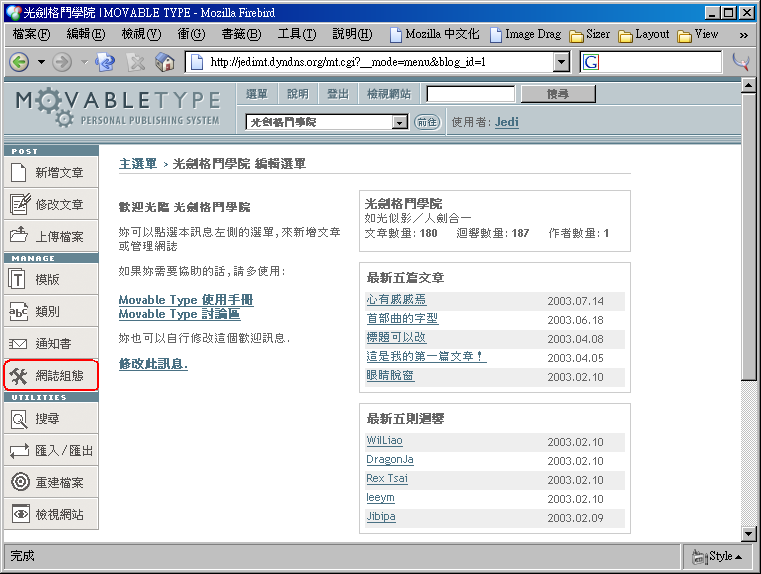This screenshot has height=574, width=761.
Task: Open the post 這是我的第一篇文章!
Action: 427,357
